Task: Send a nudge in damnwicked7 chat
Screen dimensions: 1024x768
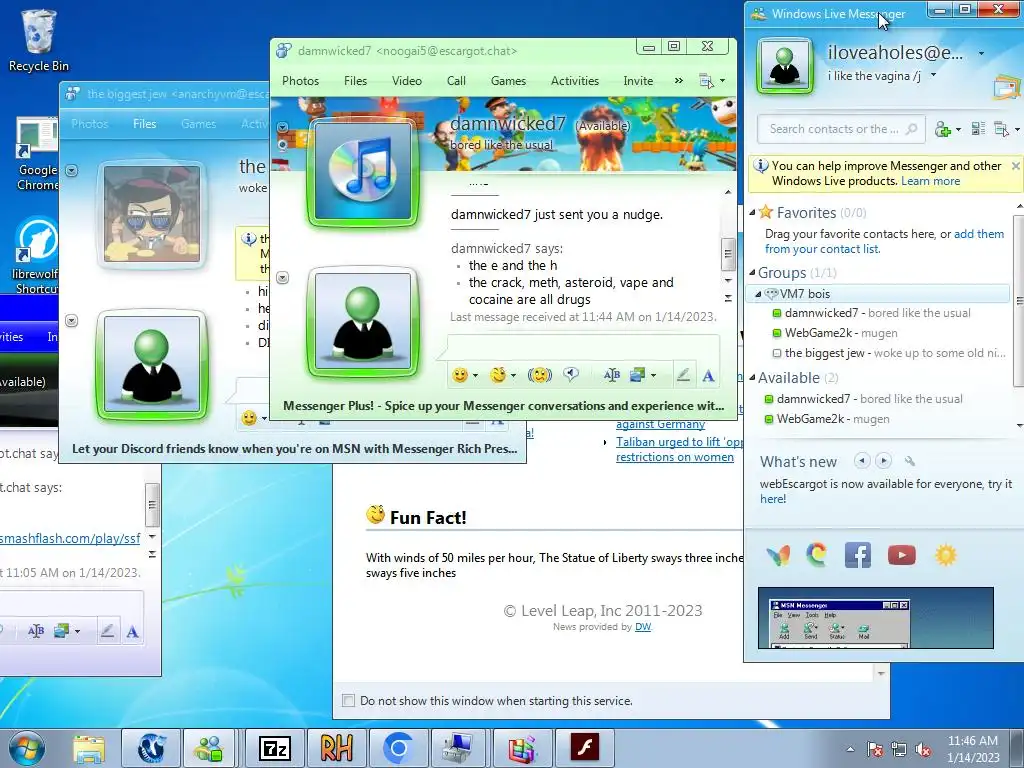Action: (539, 375)
